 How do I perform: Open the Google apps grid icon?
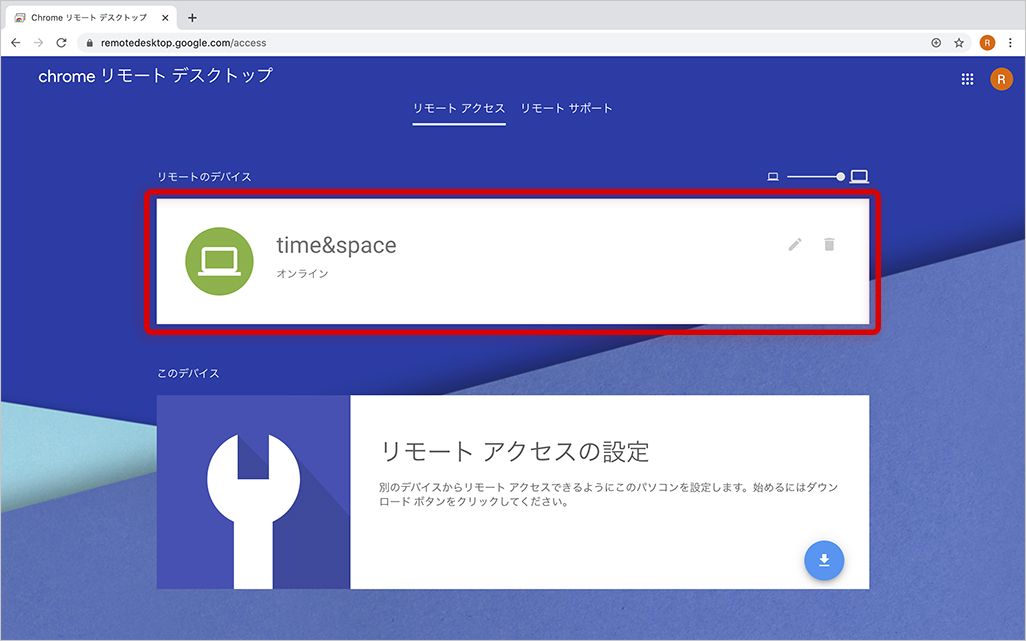tap(967, 79)
